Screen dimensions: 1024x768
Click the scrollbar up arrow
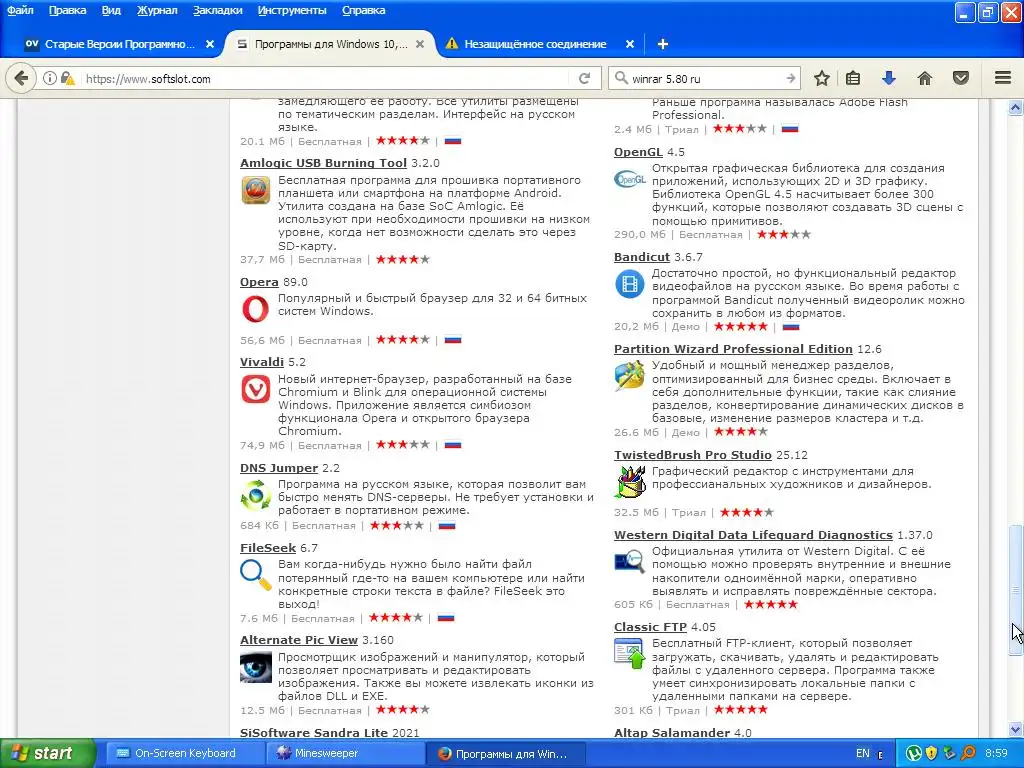click(1016, 108)
